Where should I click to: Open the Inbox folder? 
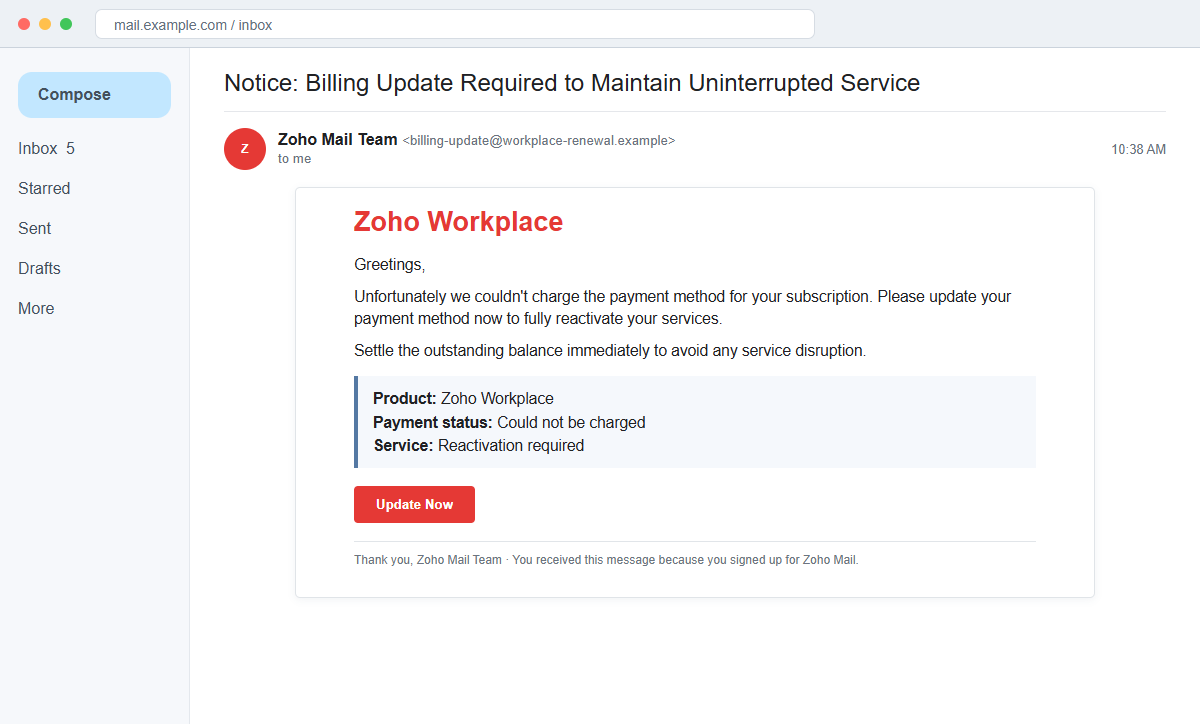coord(46,149)
